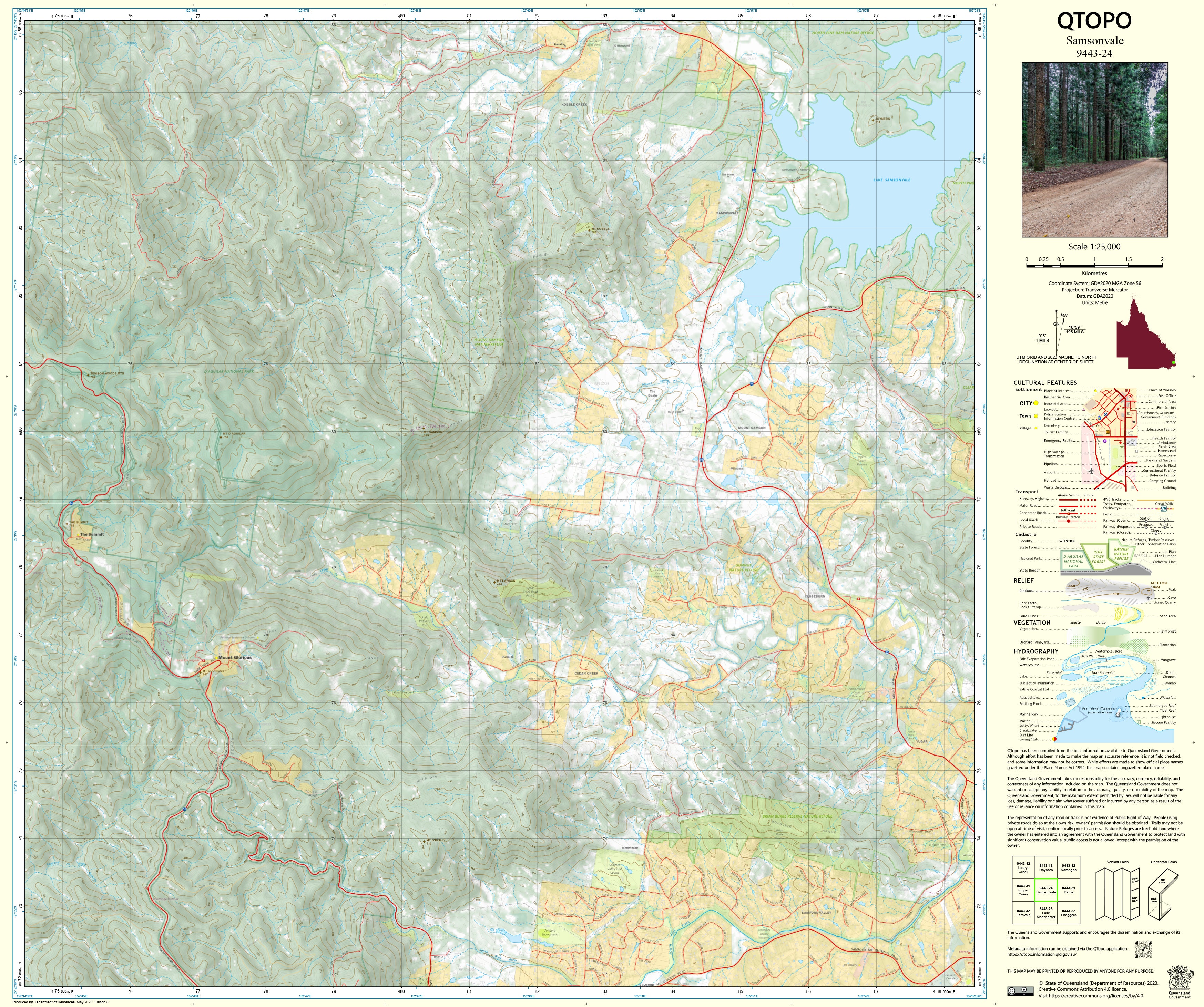Select the Fire Station legend symbol
This screenshot has width=1204, height=1007.
[x=1117, y=409]
